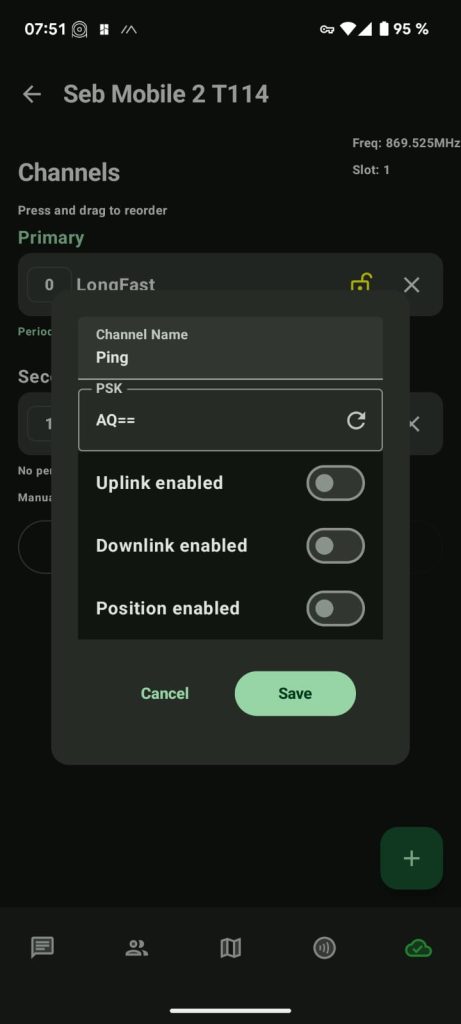Enable the Downlink toggle
Viewport: 461px width, 1024px height.
pos(336,546)
